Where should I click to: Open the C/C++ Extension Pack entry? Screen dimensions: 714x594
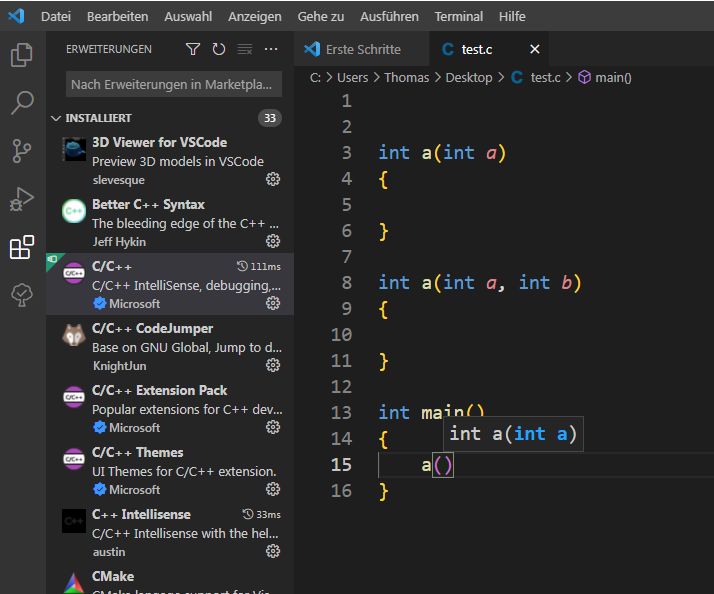pos(169,408)
